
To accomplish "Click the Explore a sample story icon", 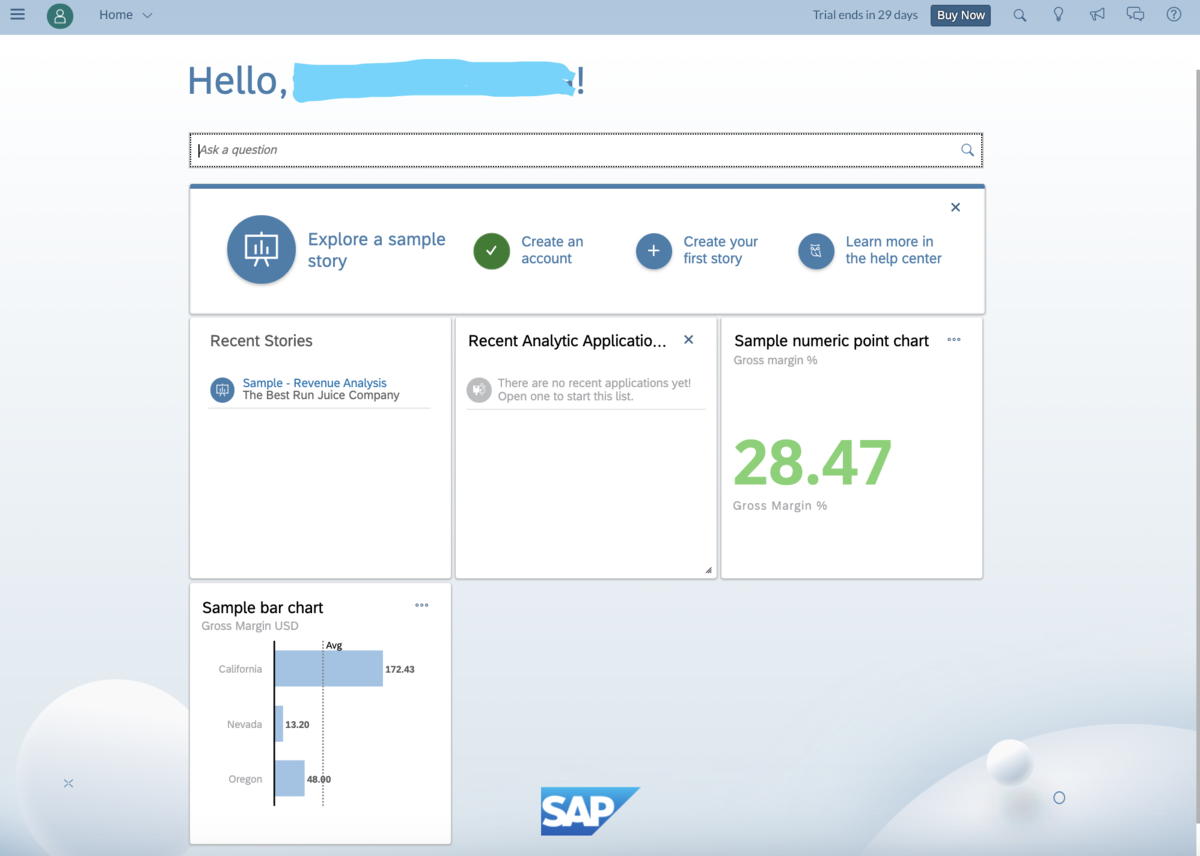I will [x=261, y=250].
